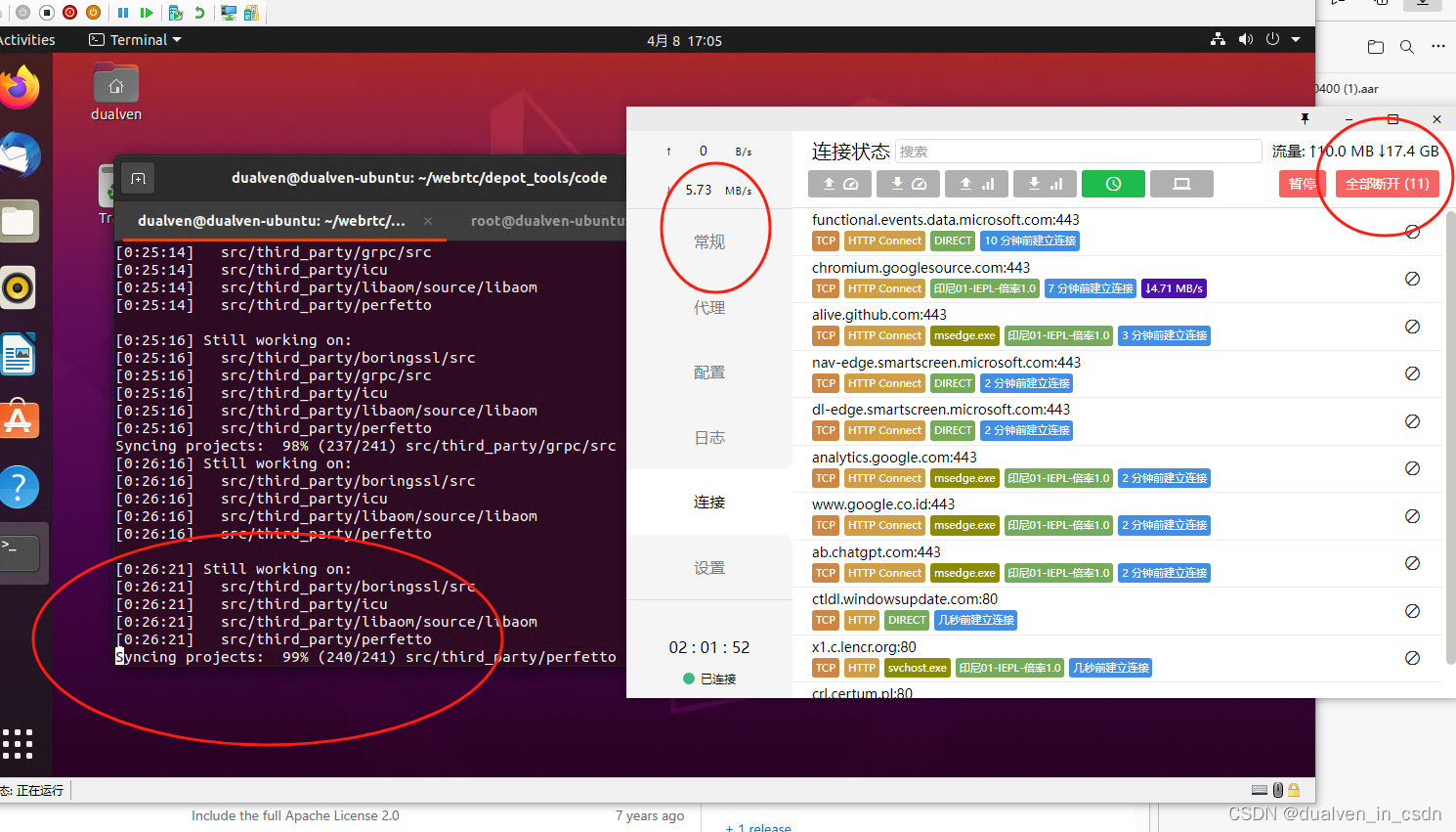This screenshot has height=832, width=1456.
Task: Switch to the 设置 tab
Action: [x=709, y=568]
